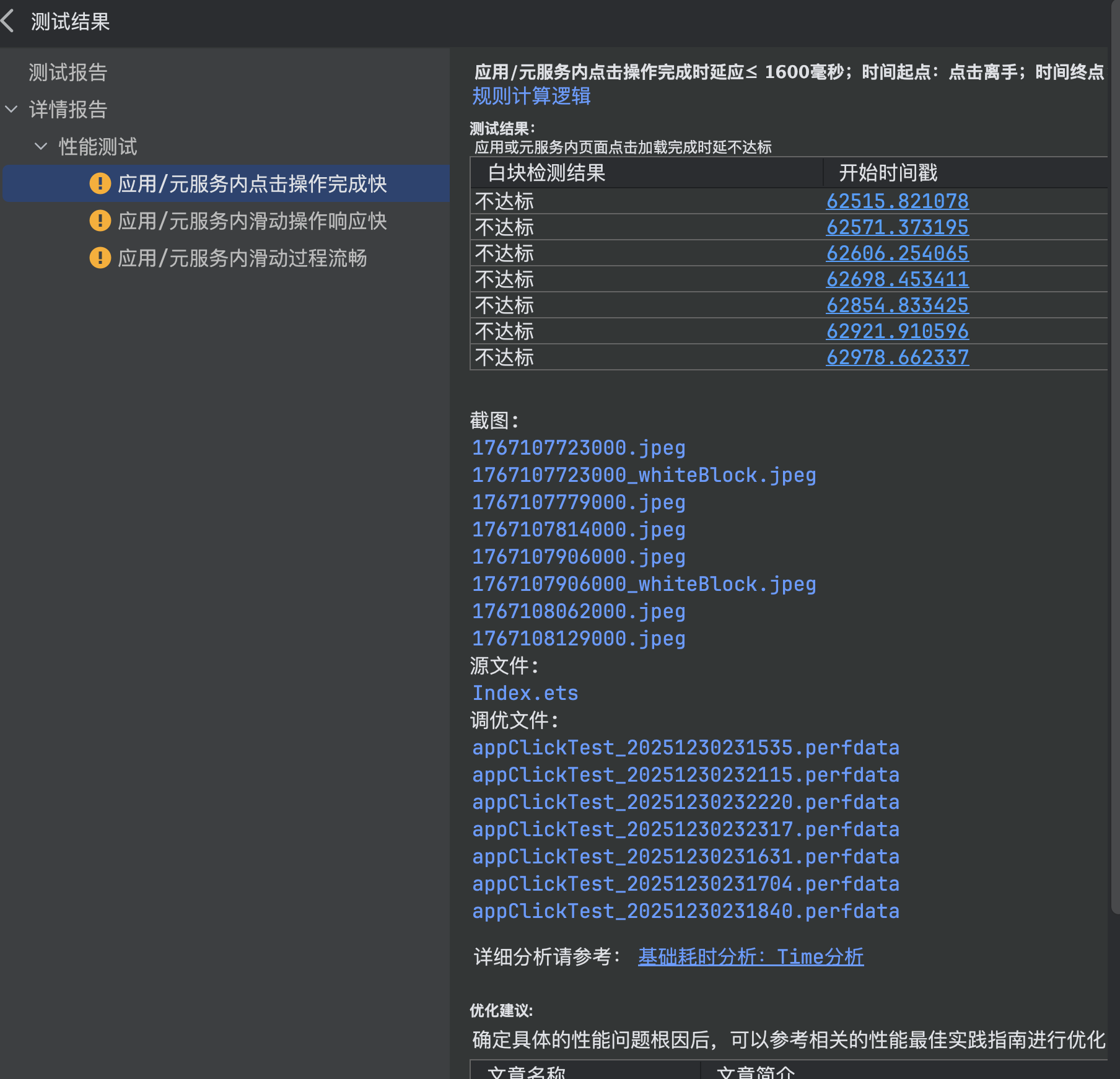Click the warning icon beside 应用/元服务内滑动操作响应快
The image size is (1120, 1079).
[x=100, y=221]
